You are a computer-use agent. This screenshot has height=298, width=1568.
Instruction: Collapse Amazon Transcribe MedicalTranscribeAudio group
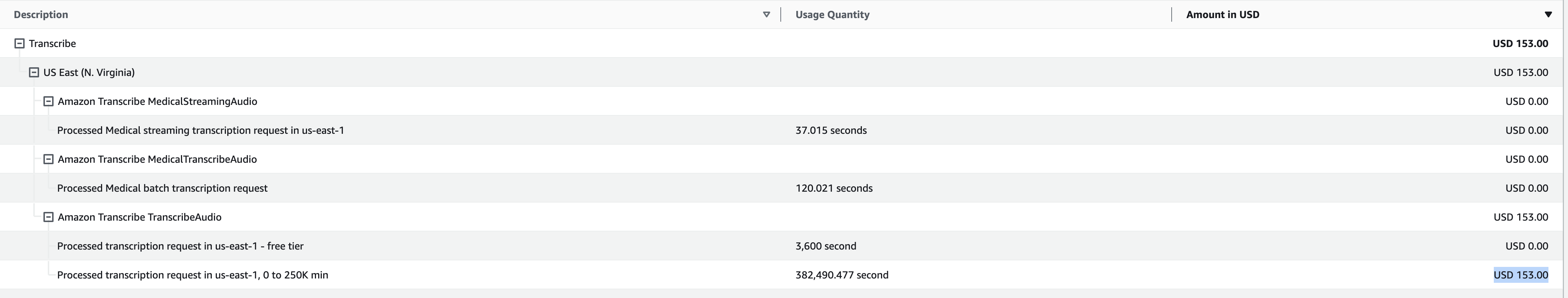point(49,159)
